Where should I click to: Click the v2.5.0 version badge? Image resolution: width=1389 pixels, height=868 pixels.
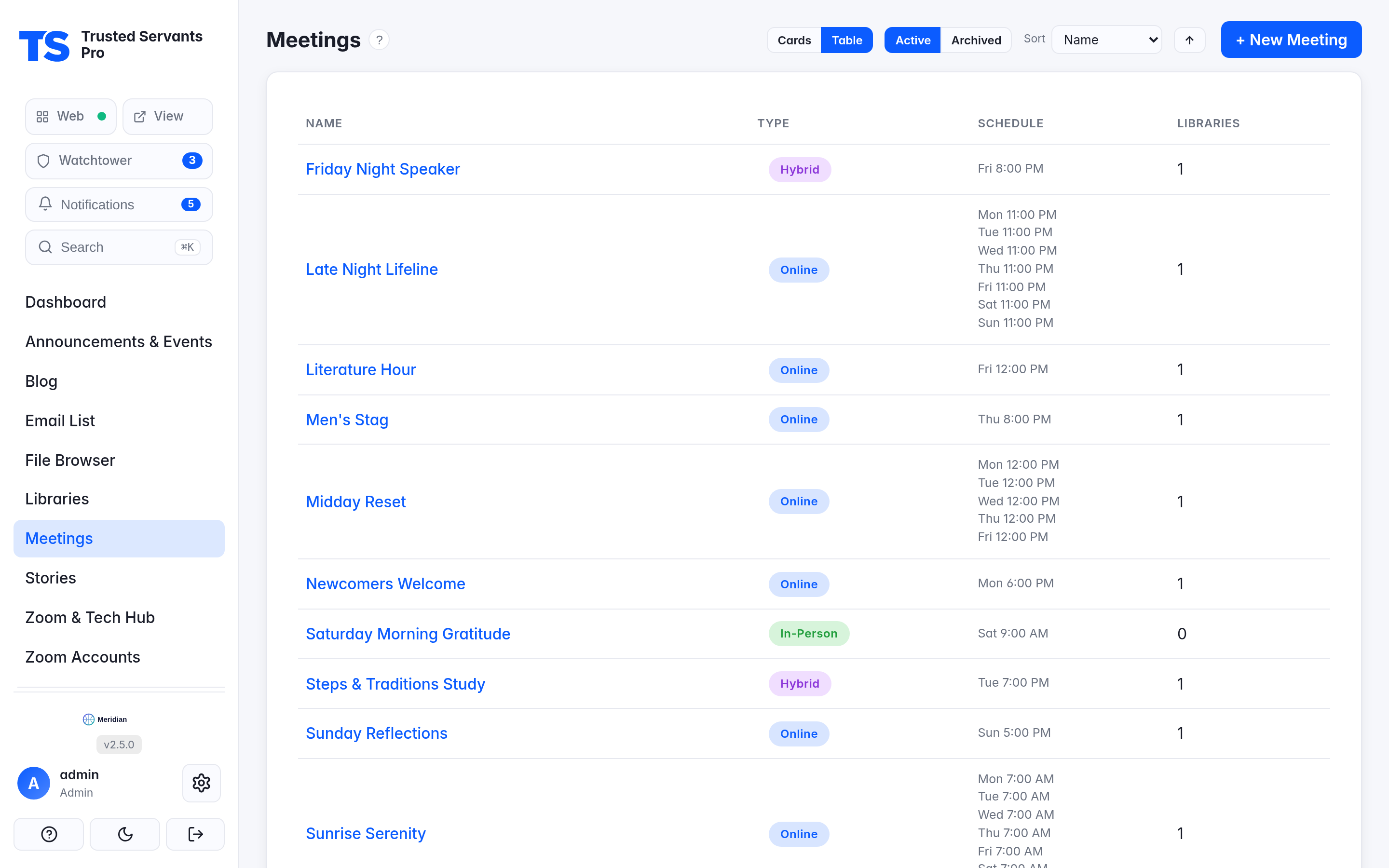119,745
